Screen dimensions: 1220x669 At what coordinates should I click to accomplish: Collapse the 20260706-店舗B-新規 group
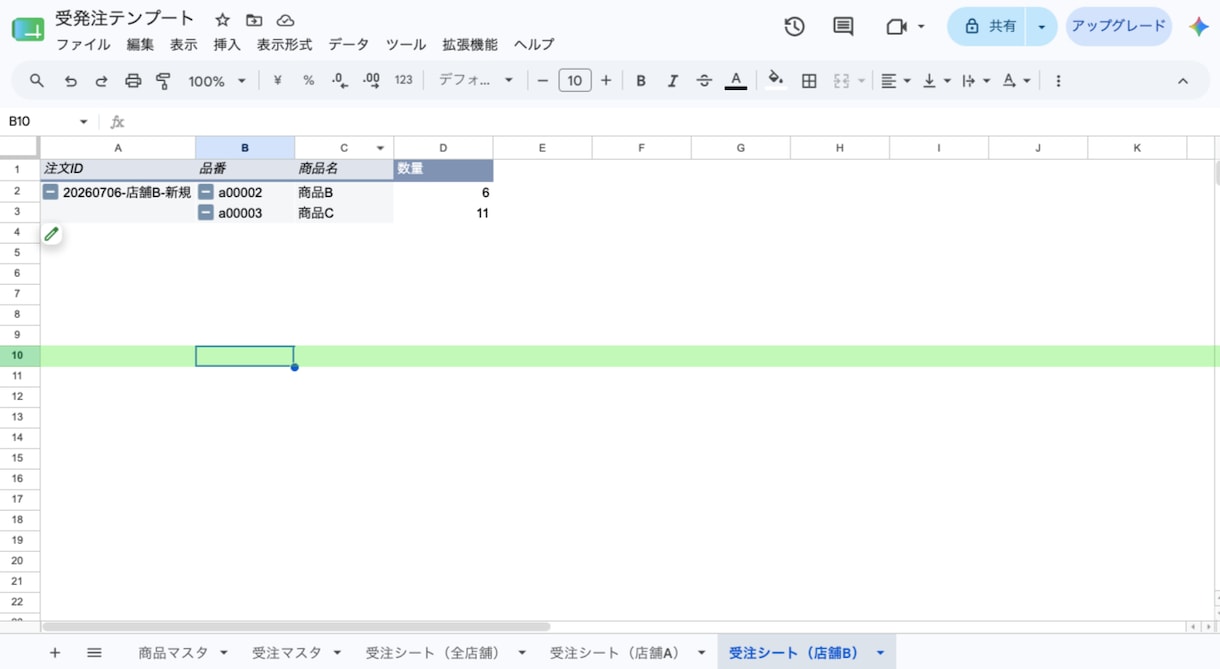[x=50, y=192]
